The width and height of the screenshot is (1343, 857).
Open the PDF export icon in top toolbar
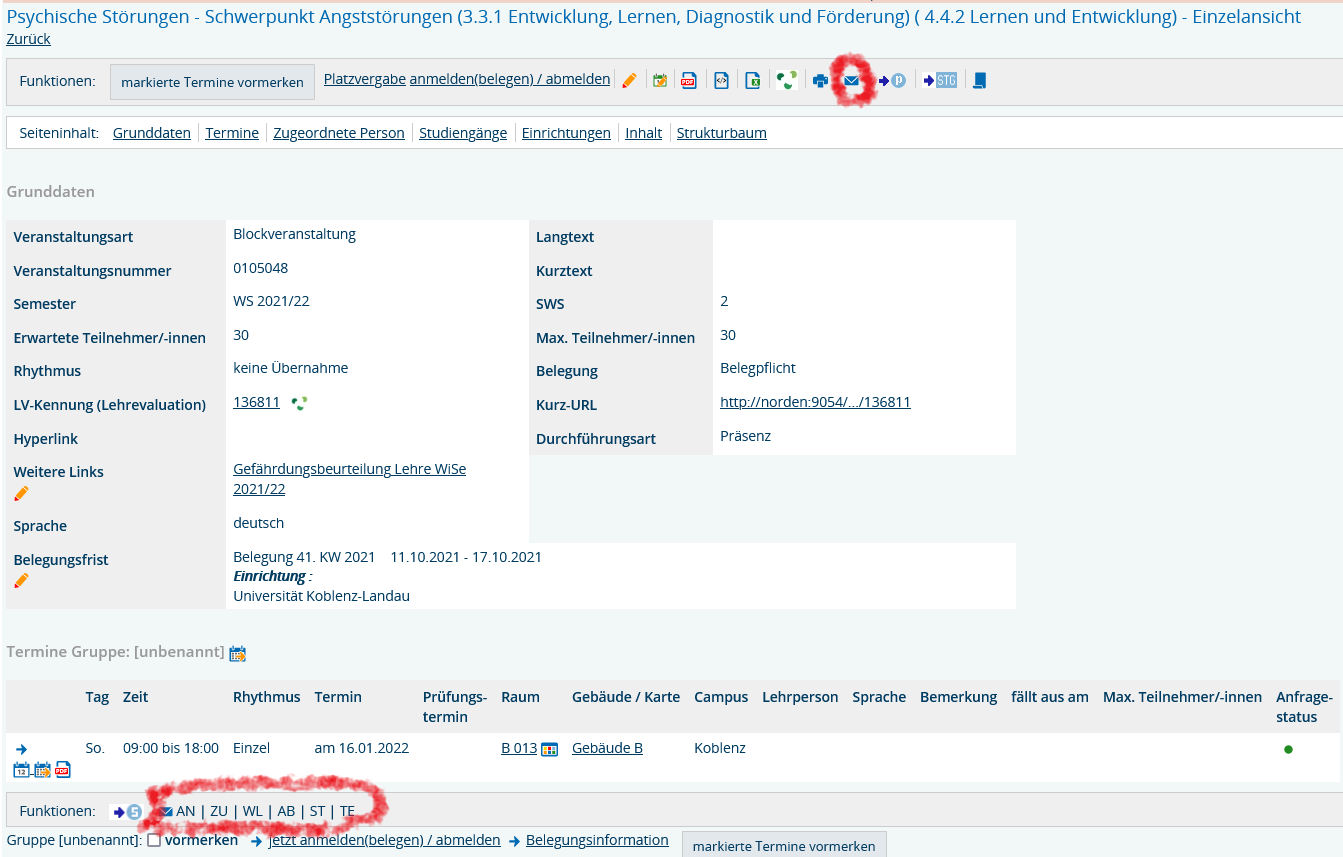[x=689, y=81]
